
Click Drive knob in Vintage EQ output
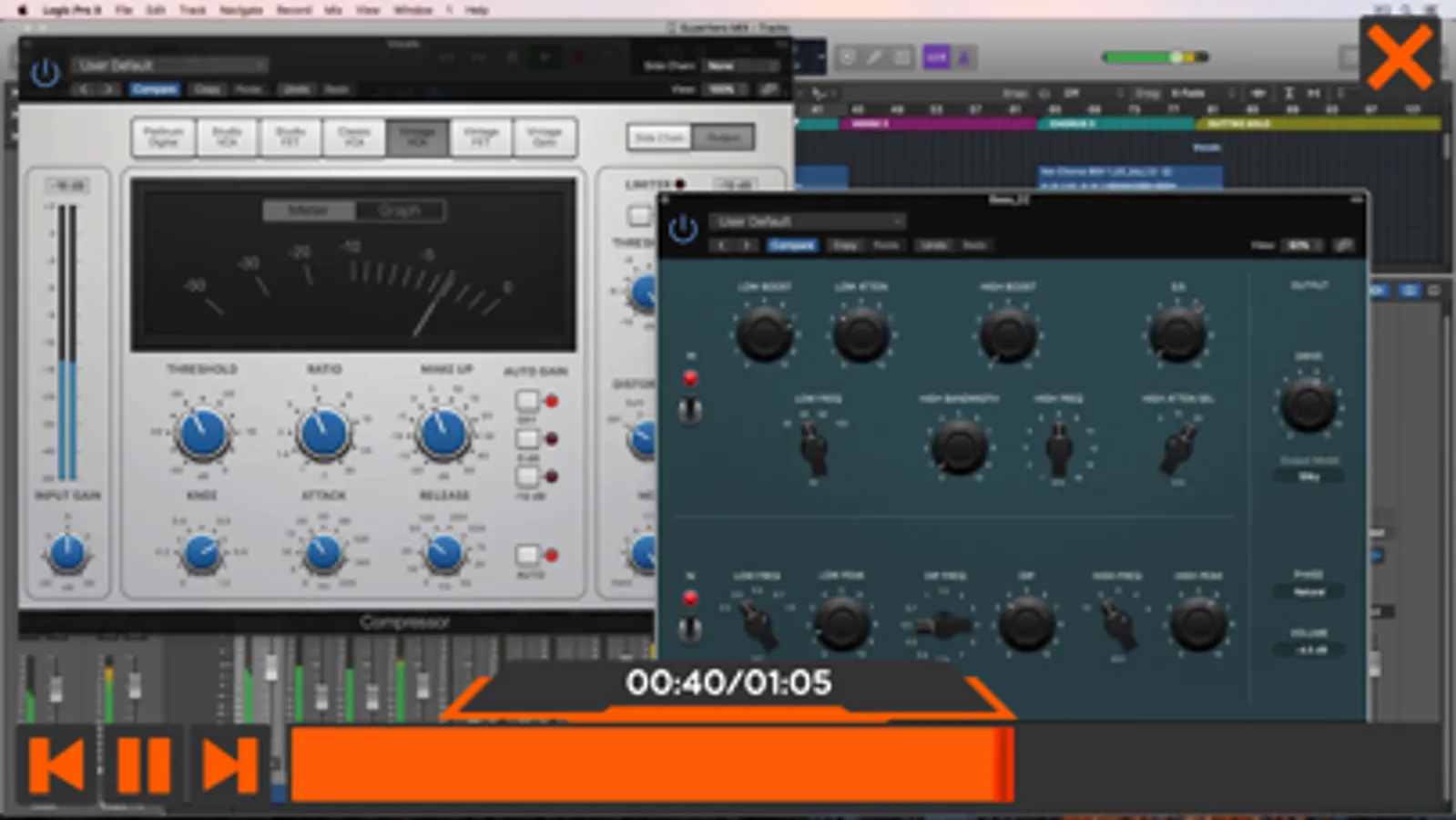[1308, 405]
